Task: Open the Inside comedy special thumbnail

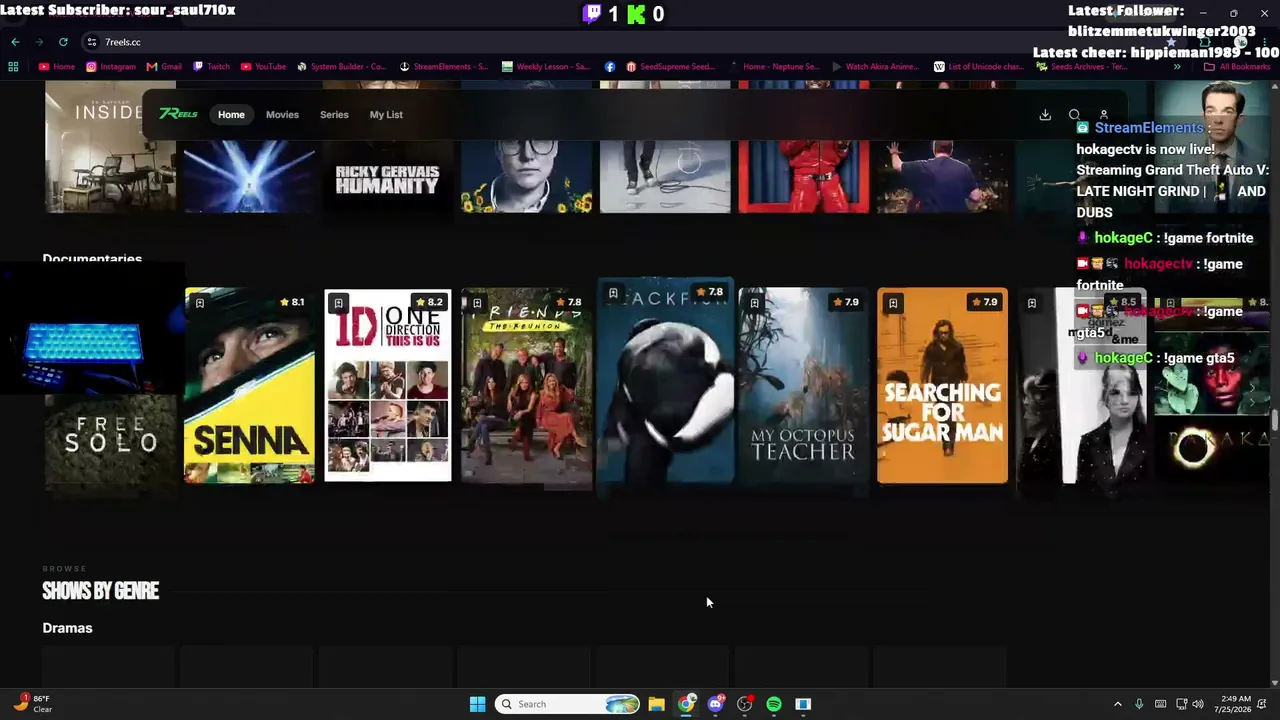Action: coord(110,148)
